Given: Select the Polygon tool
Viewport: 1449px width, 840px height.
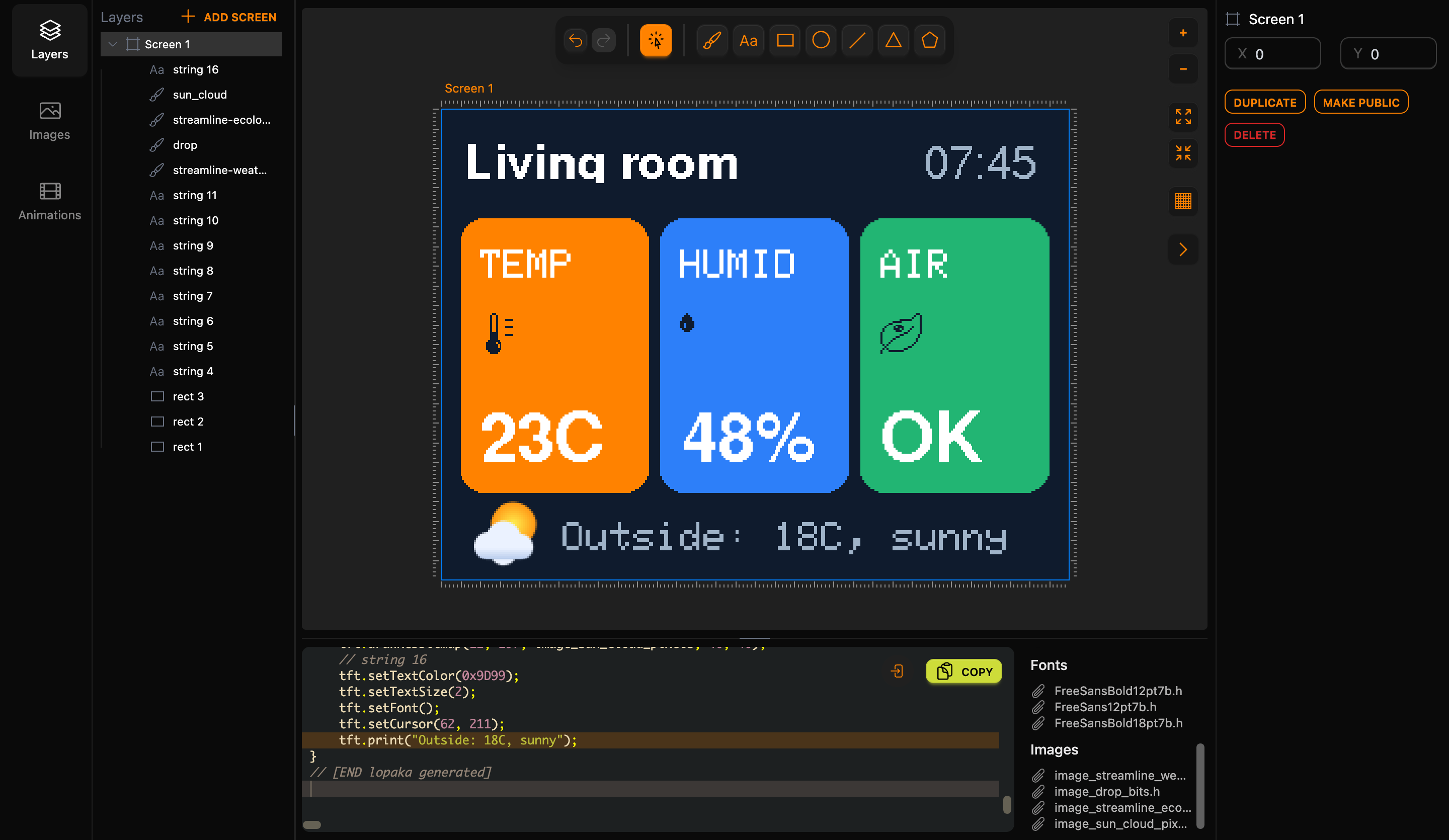Looking at the screenshot, I should click(x=929, y=40).
